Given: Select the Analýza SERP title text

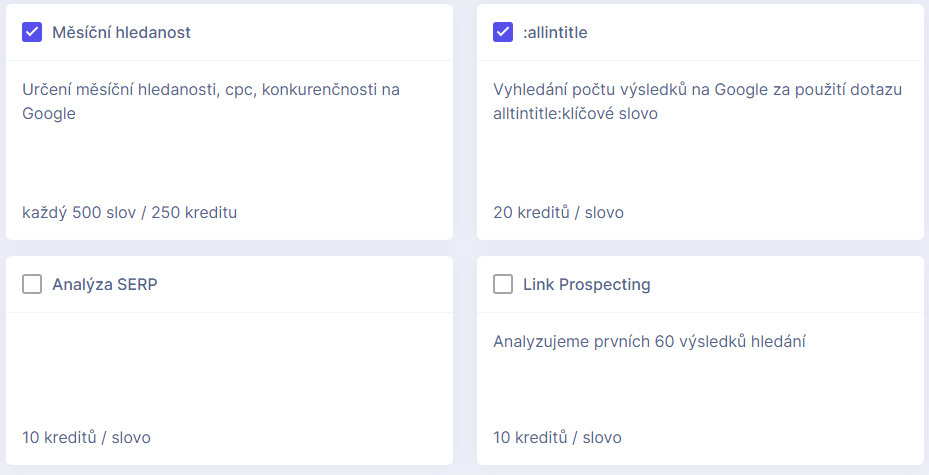Looking at the screenshot, I should (x=105, y=285).
